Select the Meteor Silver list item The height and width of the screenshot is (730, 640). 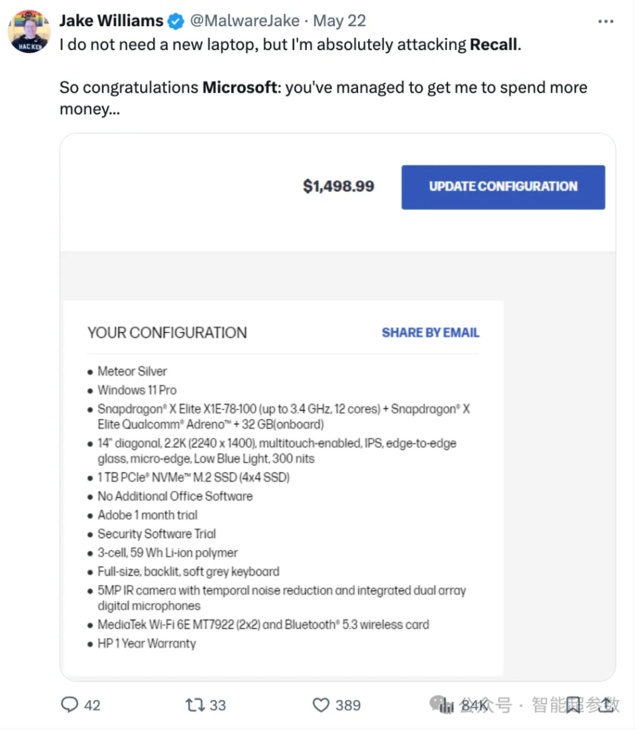pyautogui.click(x=132, y=371)
